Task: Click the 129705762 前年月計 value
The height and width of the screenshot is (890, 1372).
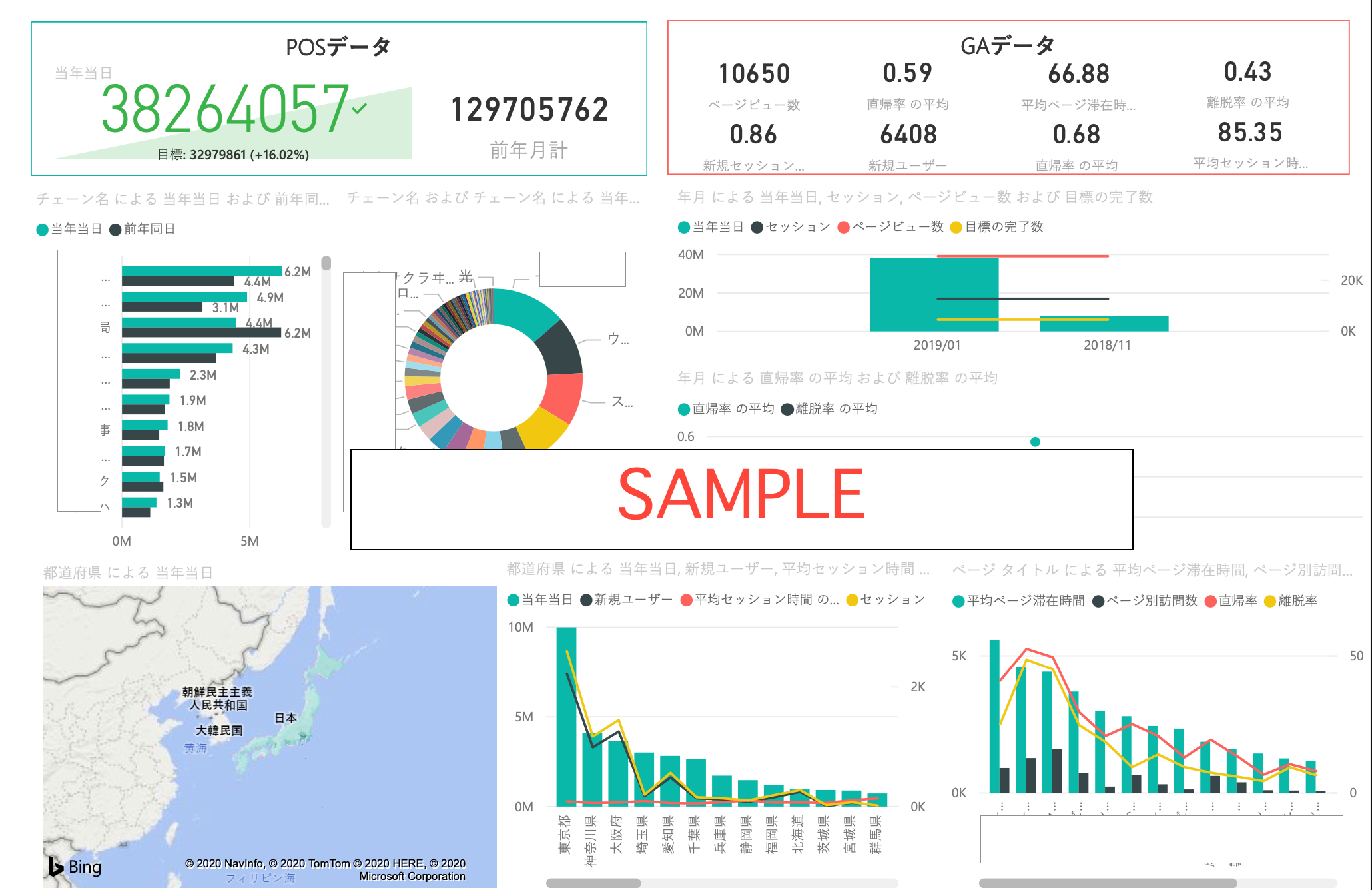Action: point(529,110)
